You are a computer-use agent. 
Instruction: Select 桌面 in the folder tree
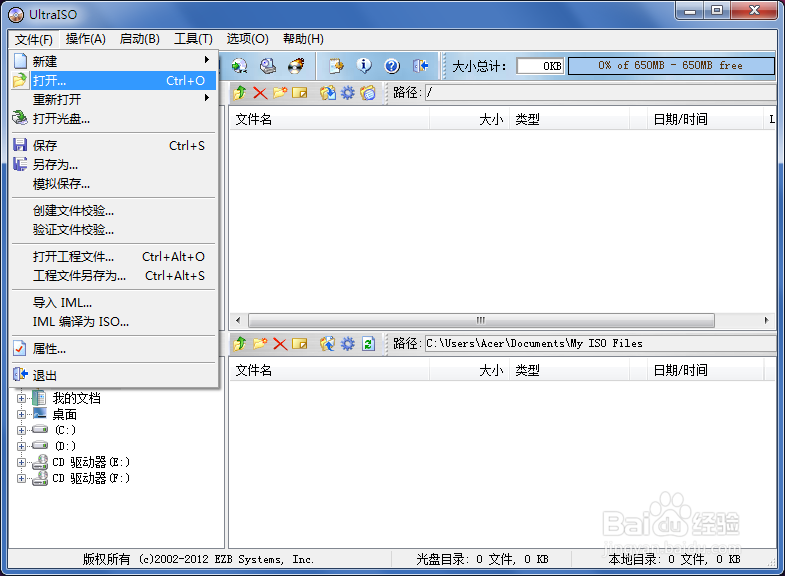coord(65,414)
